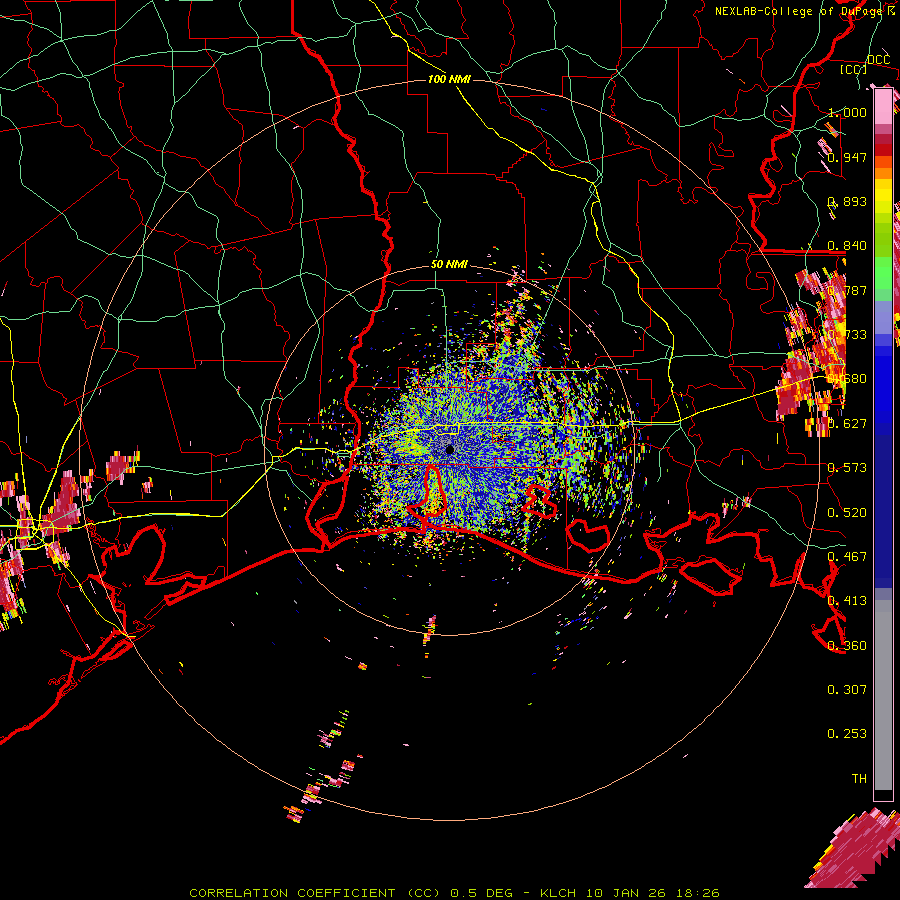900x900 pixels.
Task: Click the DCC label above the color scale
Action: coord(878,60)
